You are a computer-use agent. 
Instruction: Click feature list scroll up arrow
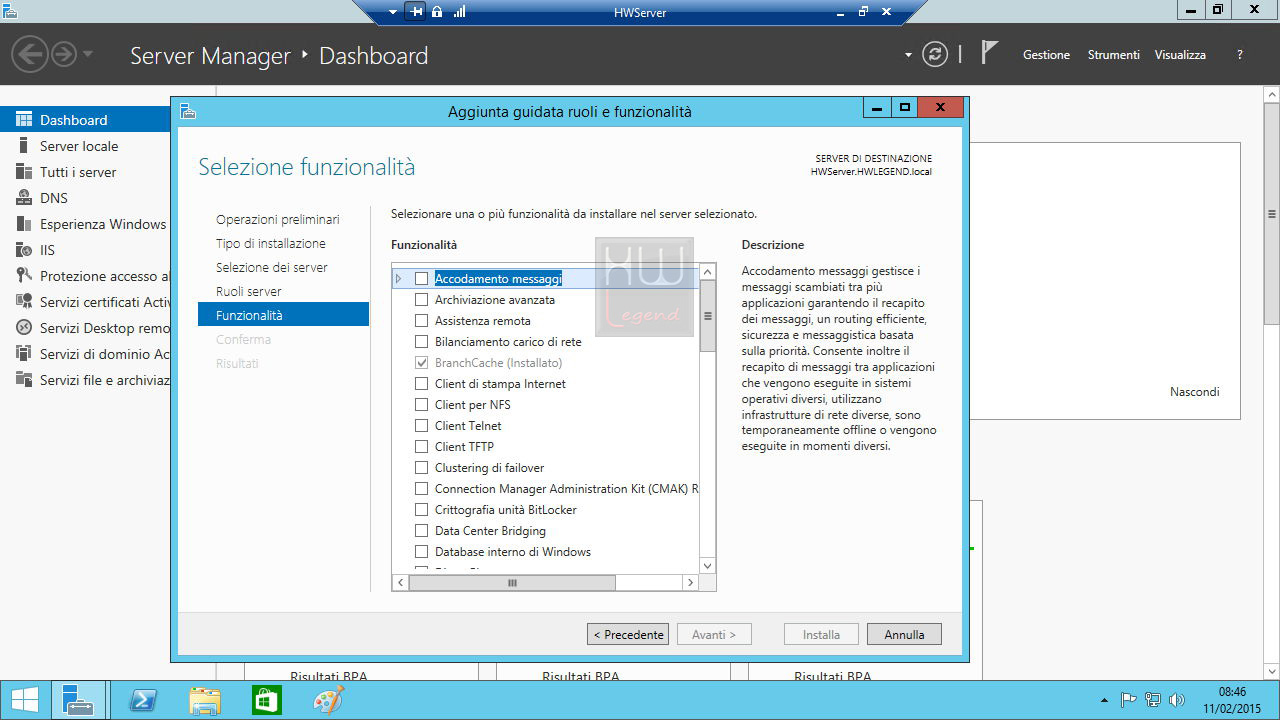(x=708, y=271)
